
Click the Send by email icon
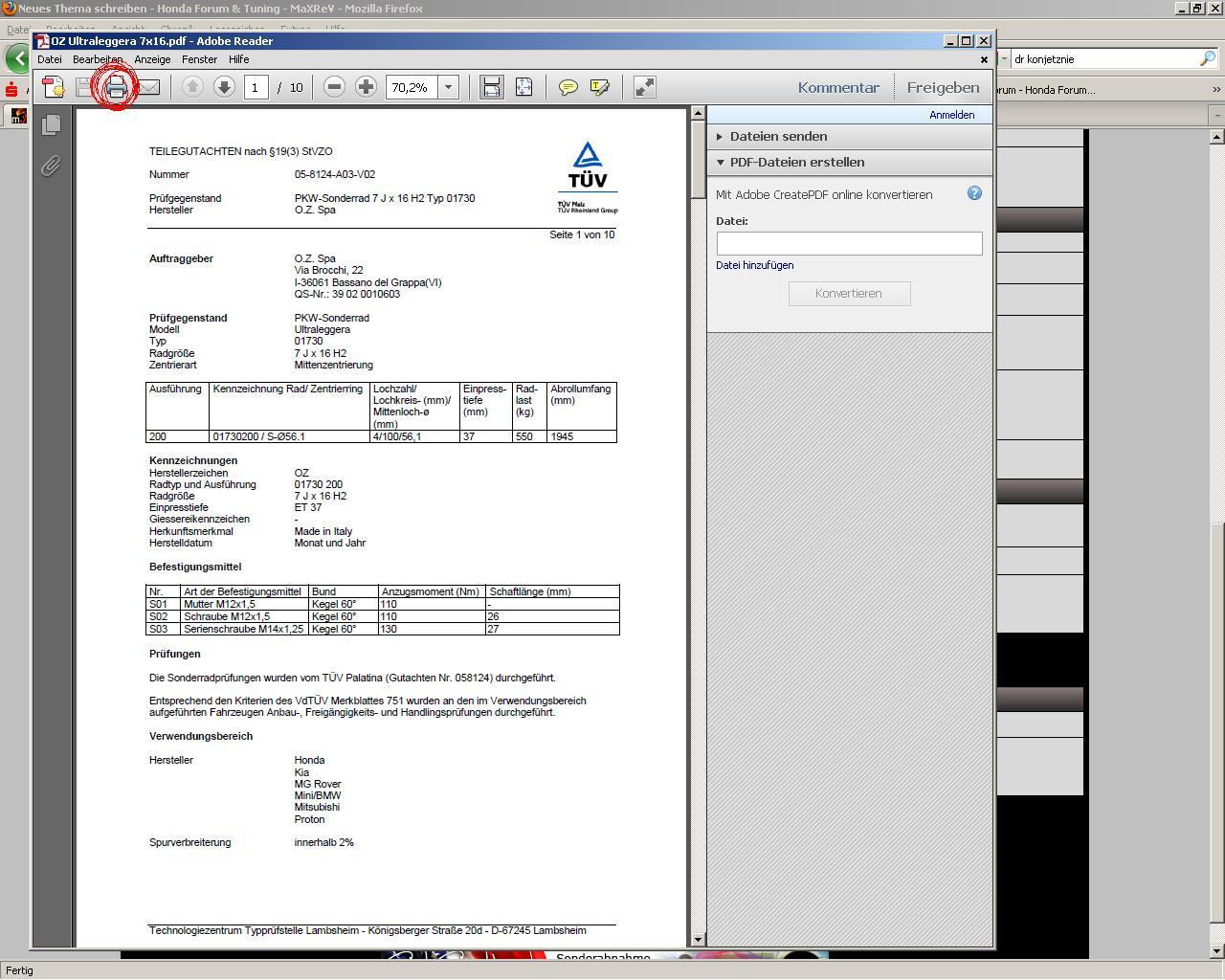click(148, 87)
